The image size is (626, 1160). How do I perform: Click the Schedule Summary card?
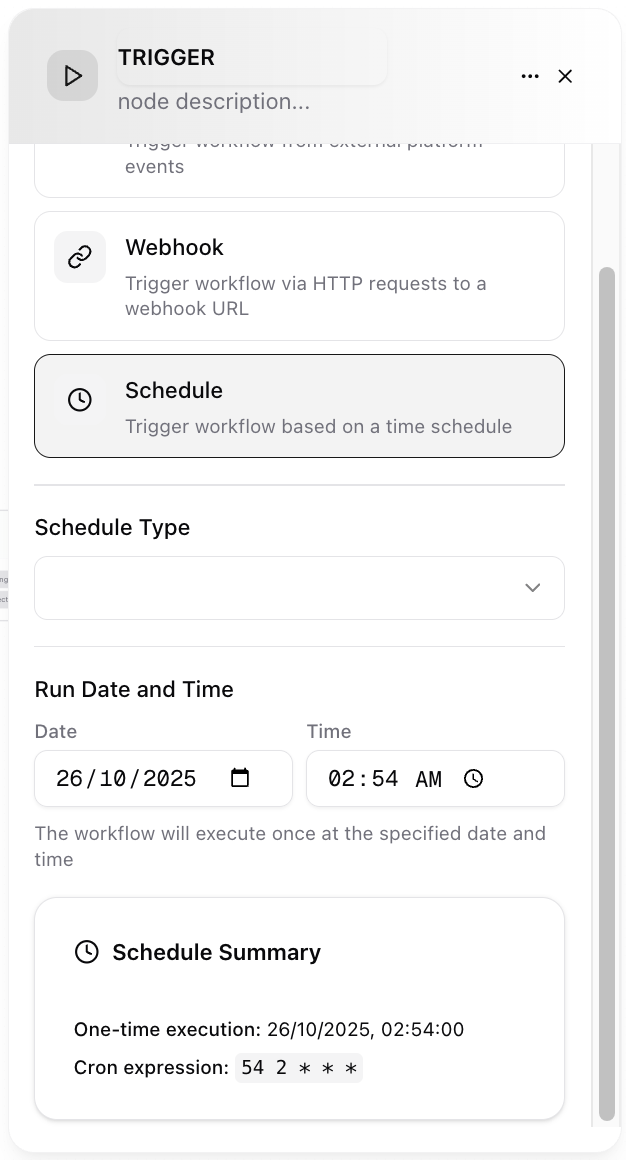(299, 1008)
